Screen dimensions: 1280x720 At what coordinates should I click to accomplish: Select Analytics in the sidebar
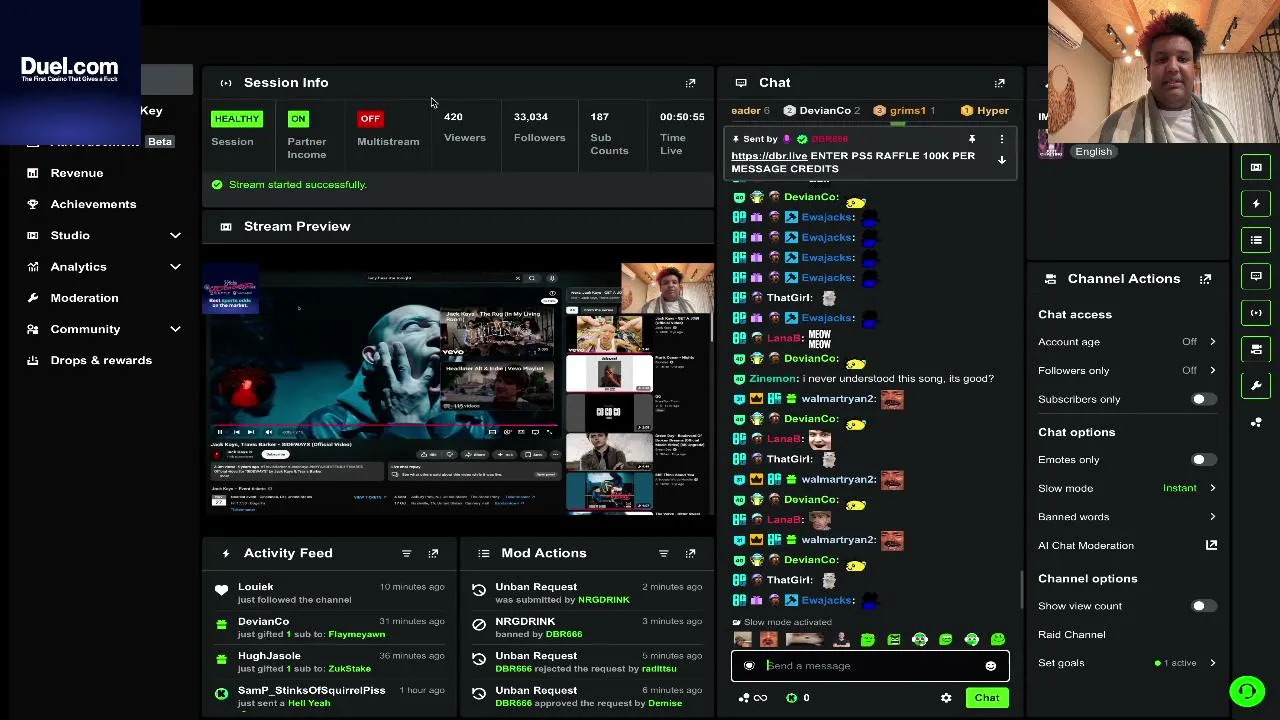78,267
